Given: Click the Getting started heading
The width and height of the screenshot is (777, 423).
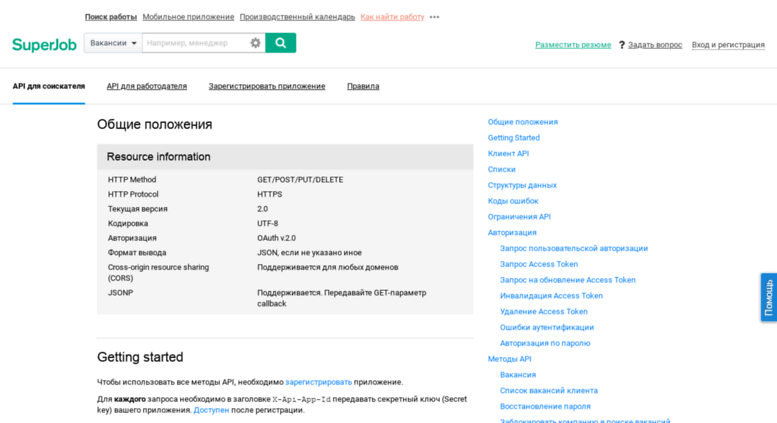Looking at the screenshot, I should coord(140,357).
